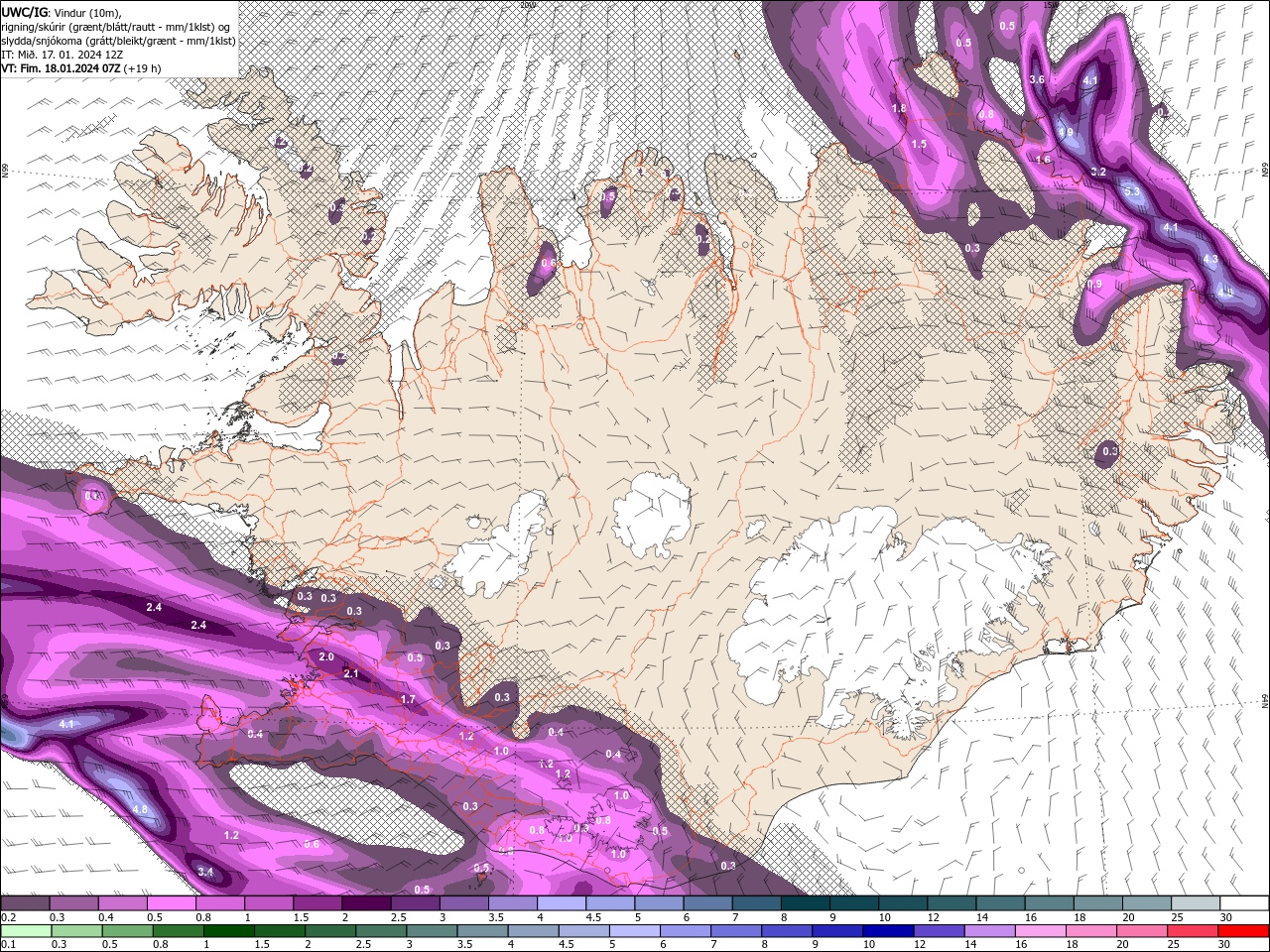
Task: Click the 3.6 precipitation value on the map
Action: (1037, 79)
